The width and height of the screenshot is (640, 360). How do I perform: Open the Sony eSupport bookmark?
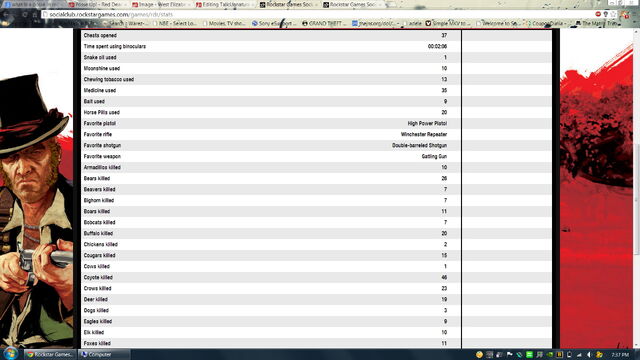[x=274, y=24]
